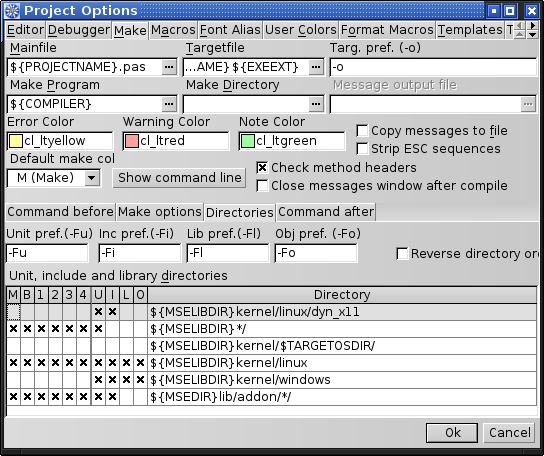
Task: Open the Error Color cl_ltyellow combo
Action: click(60, 141)
